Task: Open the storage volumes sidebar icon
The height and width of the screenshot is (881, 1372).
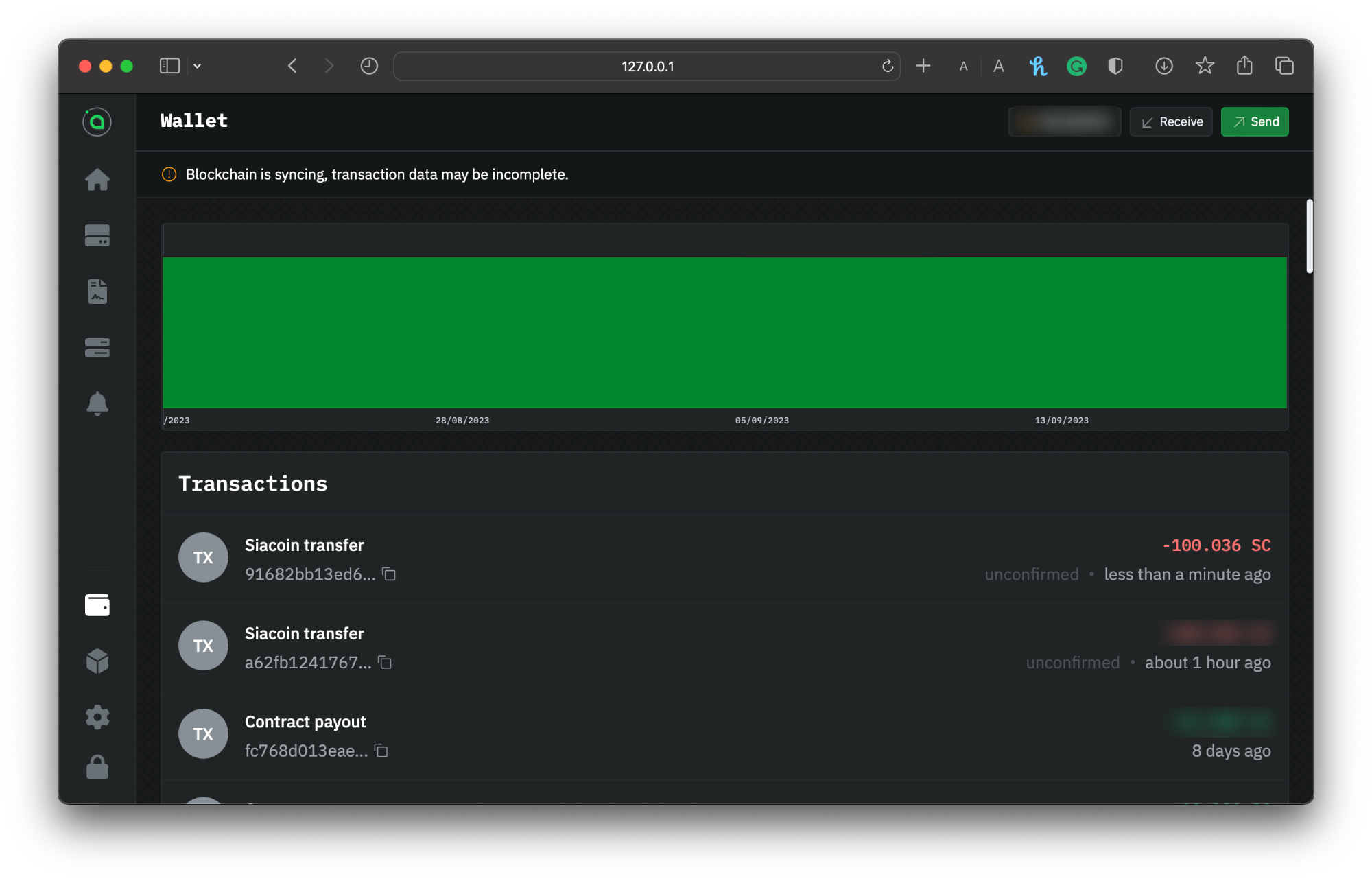Action: [x=97, y=347]
